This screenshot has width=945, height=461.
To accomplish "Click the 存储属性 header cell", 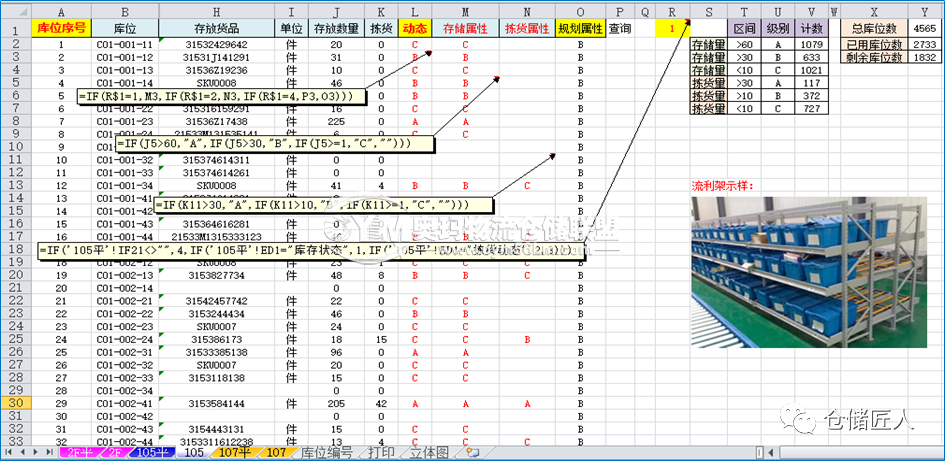I will pyautogui.click(x=465, y=28).
